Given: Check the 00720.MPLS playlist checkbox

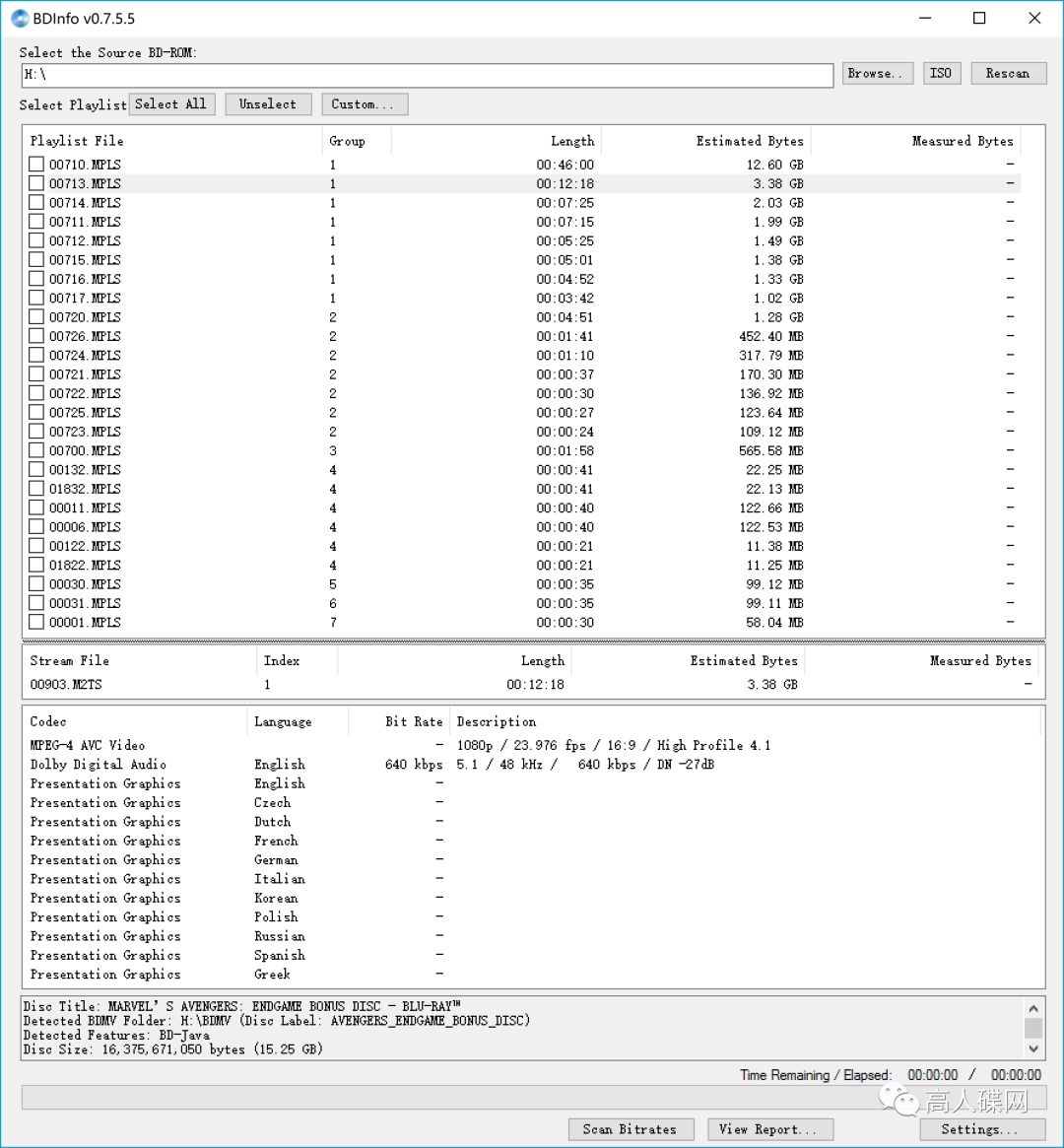Looking at the screenshot, I should (x=35, y=316).
